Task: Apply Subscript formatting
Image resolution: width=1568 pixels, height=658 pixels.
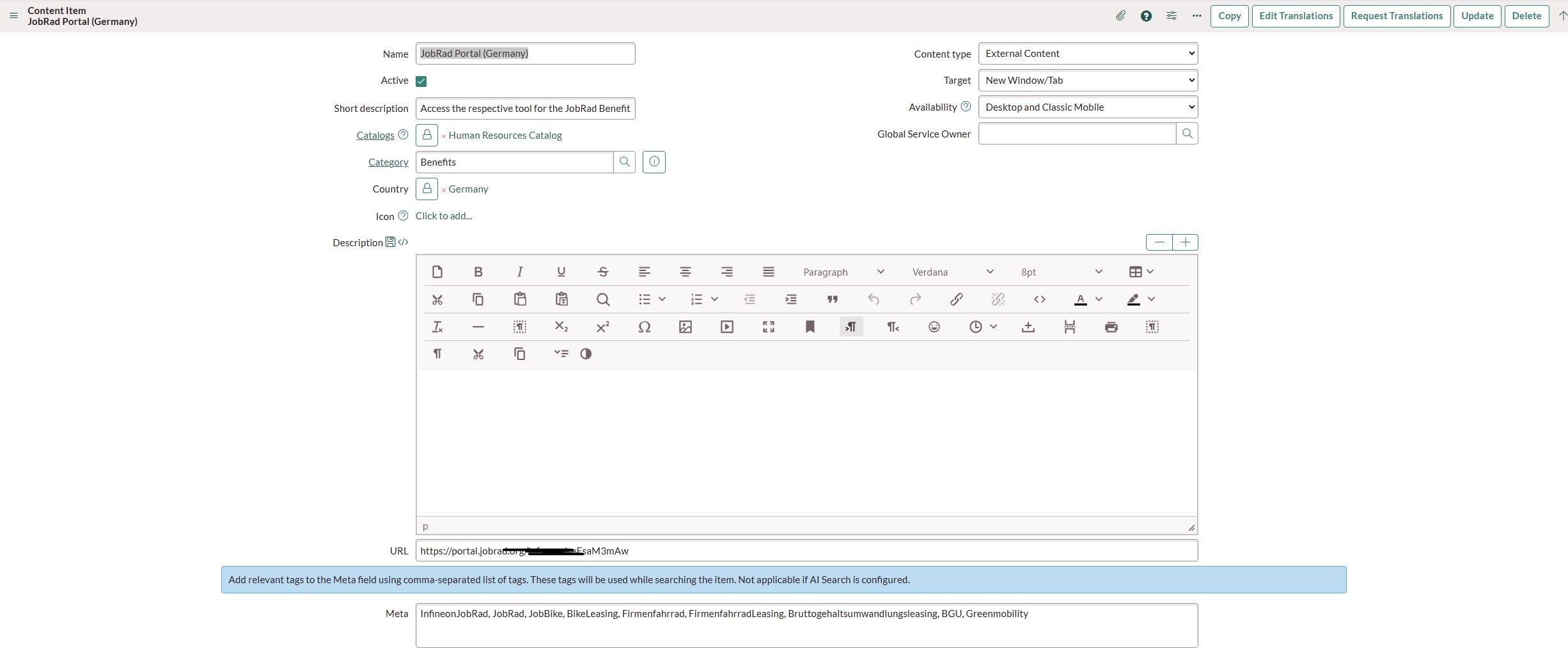Action: tap(561, 327)
